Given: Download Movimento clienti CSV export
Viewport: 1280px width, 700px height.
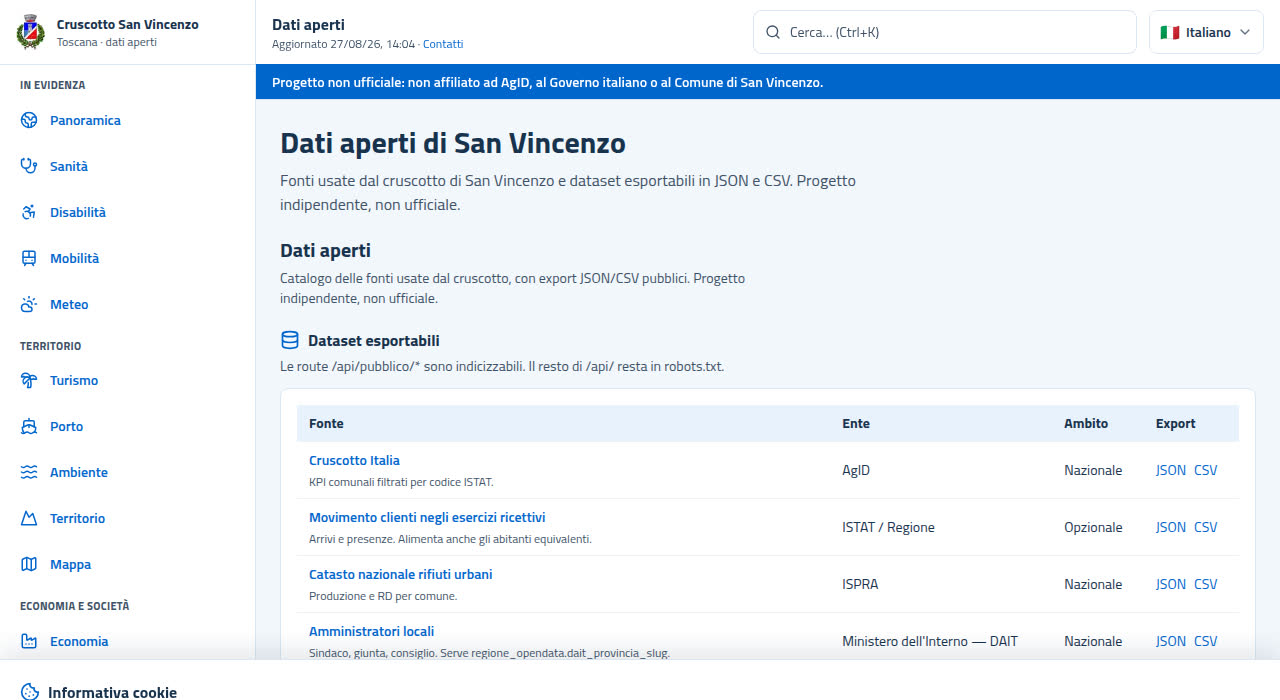Looking at the screenshot, I should (1206, 527).
